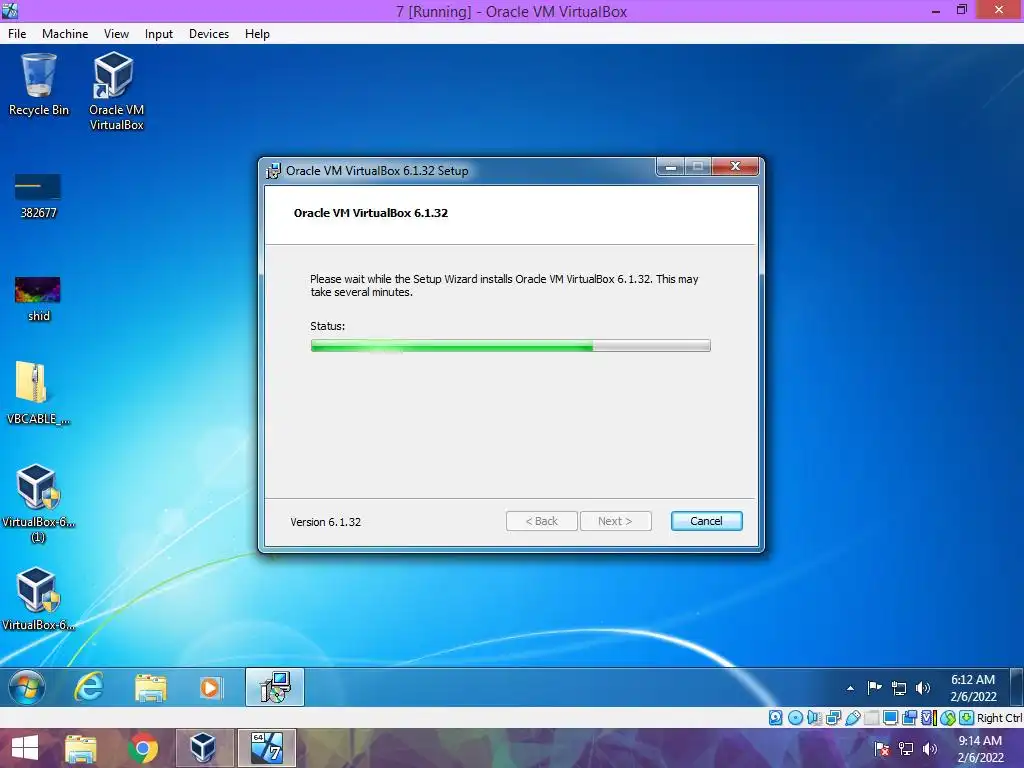Open the guest network tray icon
The image size is (1024, 768).
899,688
